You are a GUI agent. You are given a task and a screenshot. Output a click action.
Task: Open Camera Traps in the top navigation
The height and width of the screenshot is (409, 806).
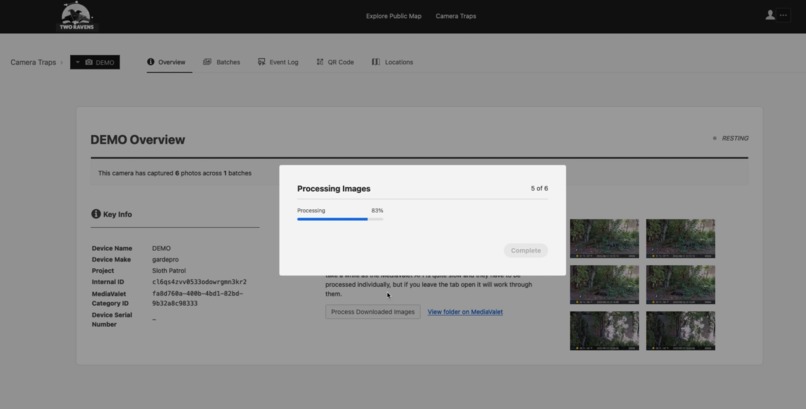click(455, 16)
